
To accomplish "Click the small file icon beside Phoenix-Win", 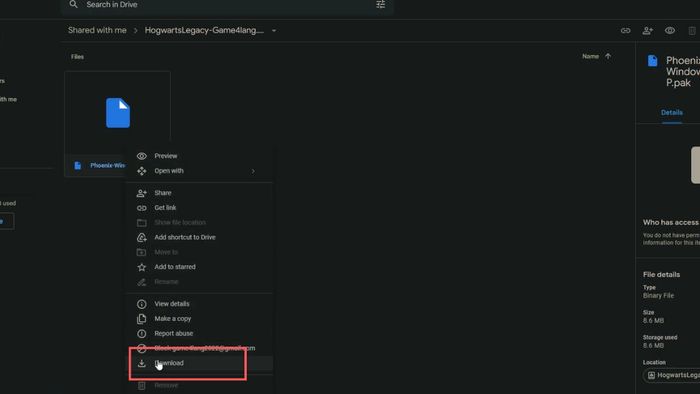I will click(78, 166).
